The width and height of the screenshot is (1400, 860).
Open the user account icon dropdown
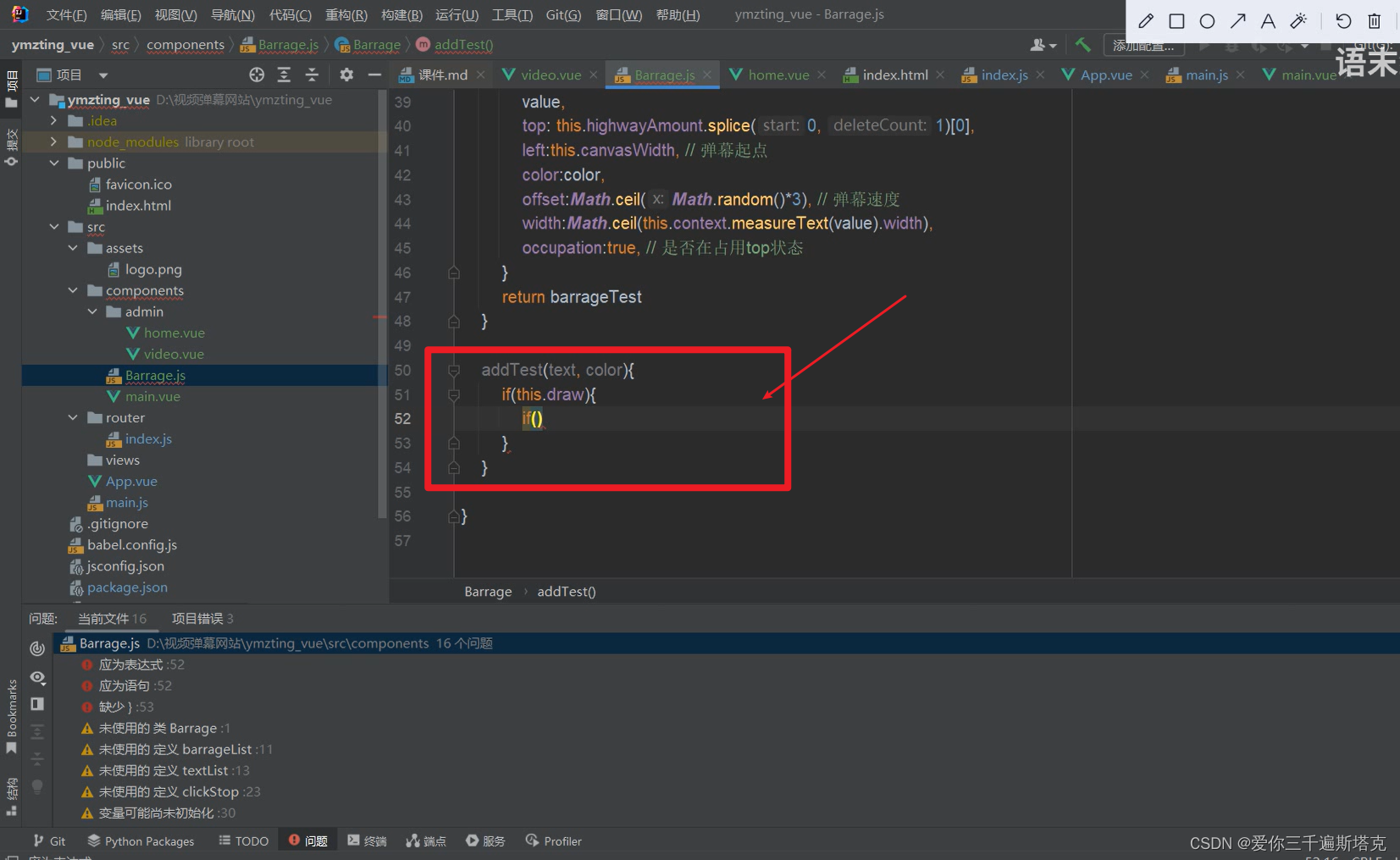[1043, 45]
